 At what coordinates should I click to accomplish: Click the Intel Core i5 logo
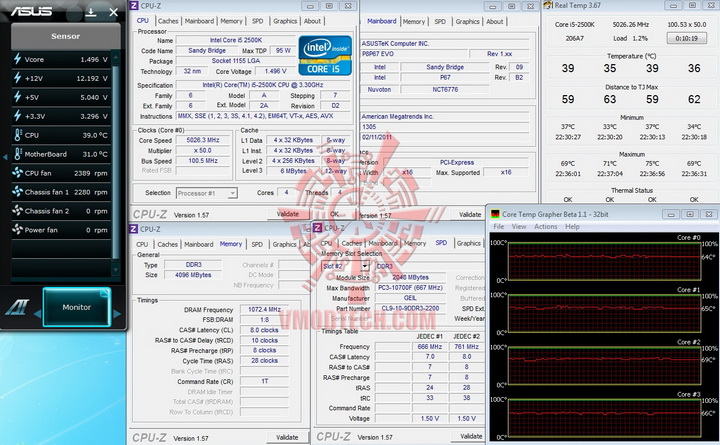[x=325, y=56]
